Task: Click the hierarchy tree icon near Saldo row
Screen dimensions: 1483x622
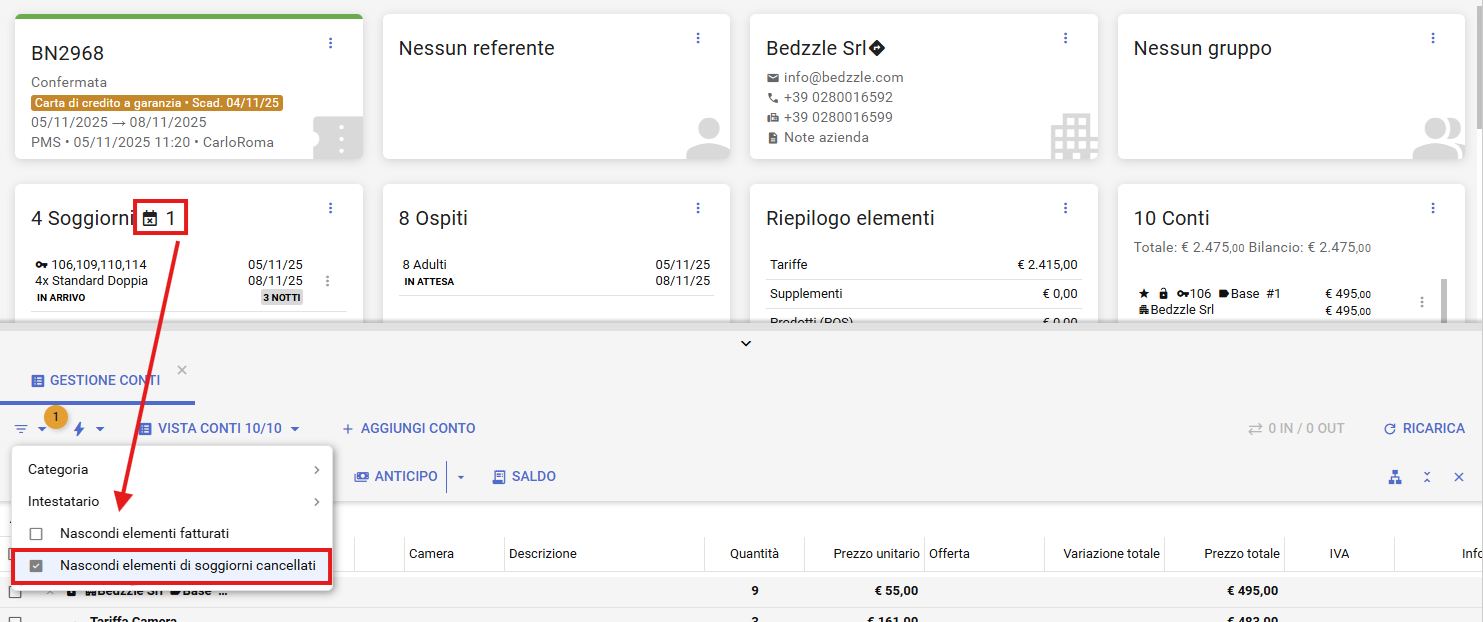Action: [x=1395, y=477]
